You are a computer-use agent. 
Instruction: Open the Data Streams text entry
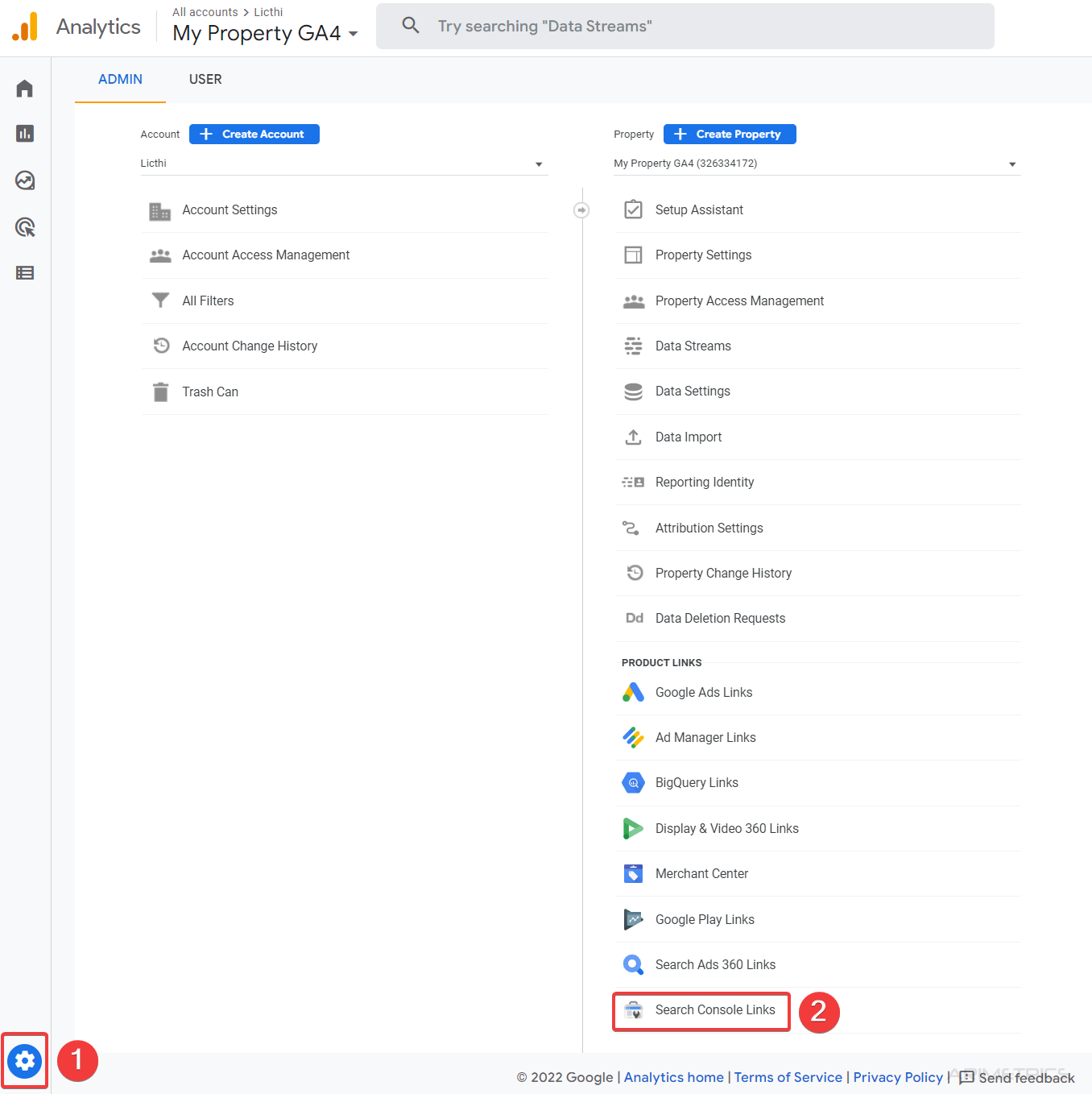693,346
